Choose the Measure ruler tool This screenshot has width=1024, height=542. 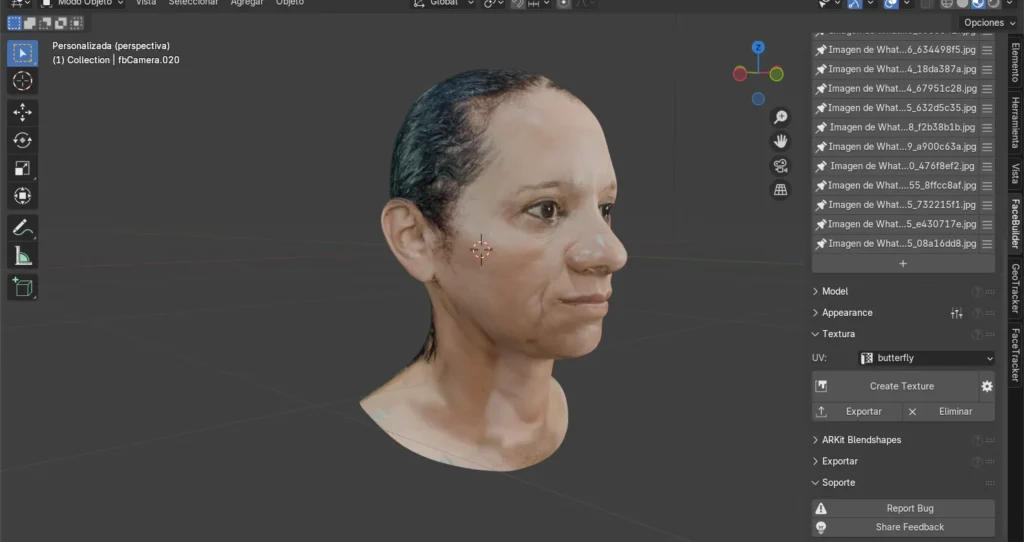[22, 256]
